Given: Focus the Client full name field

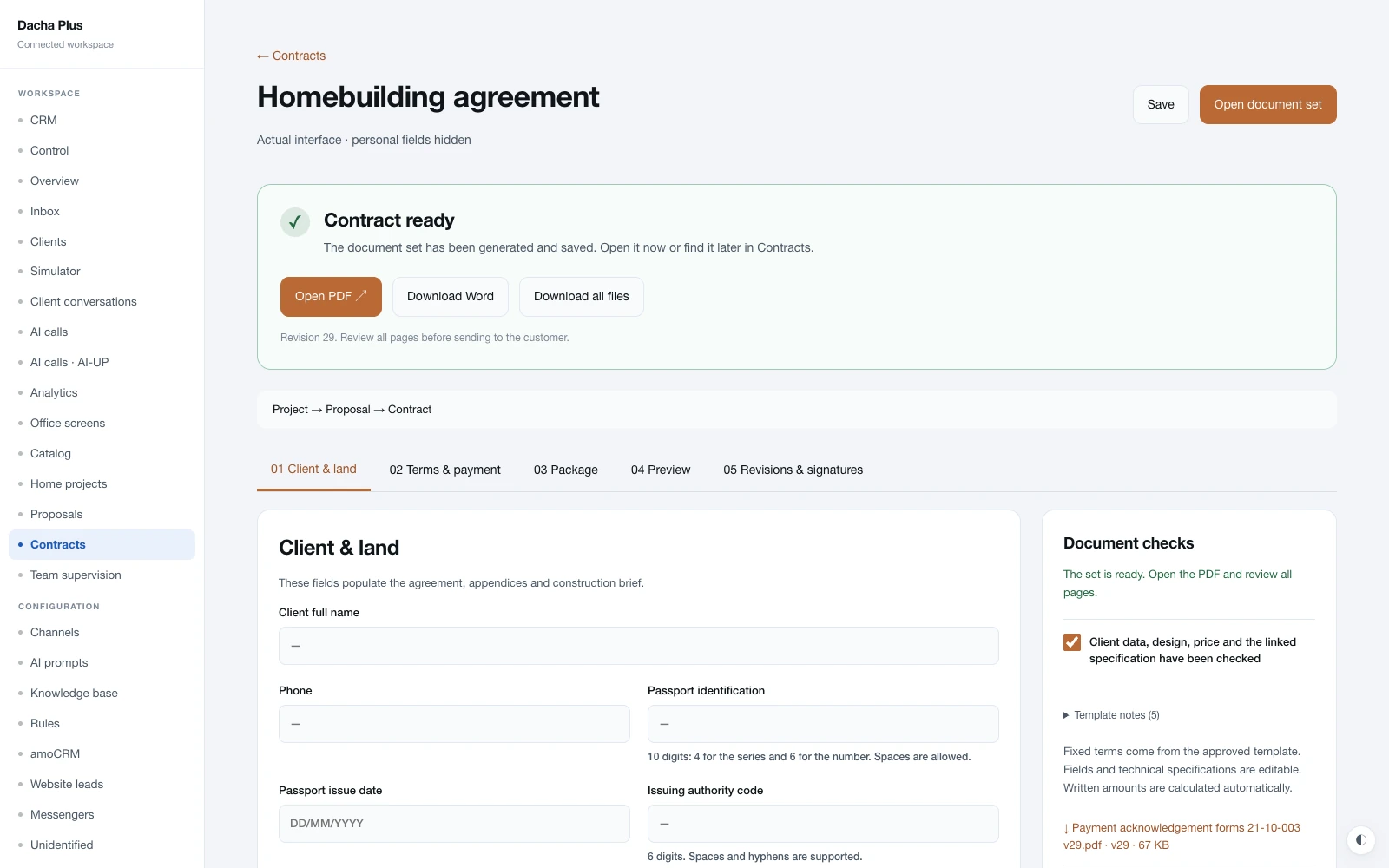Looking at the screenshot, I should point(639,646).
